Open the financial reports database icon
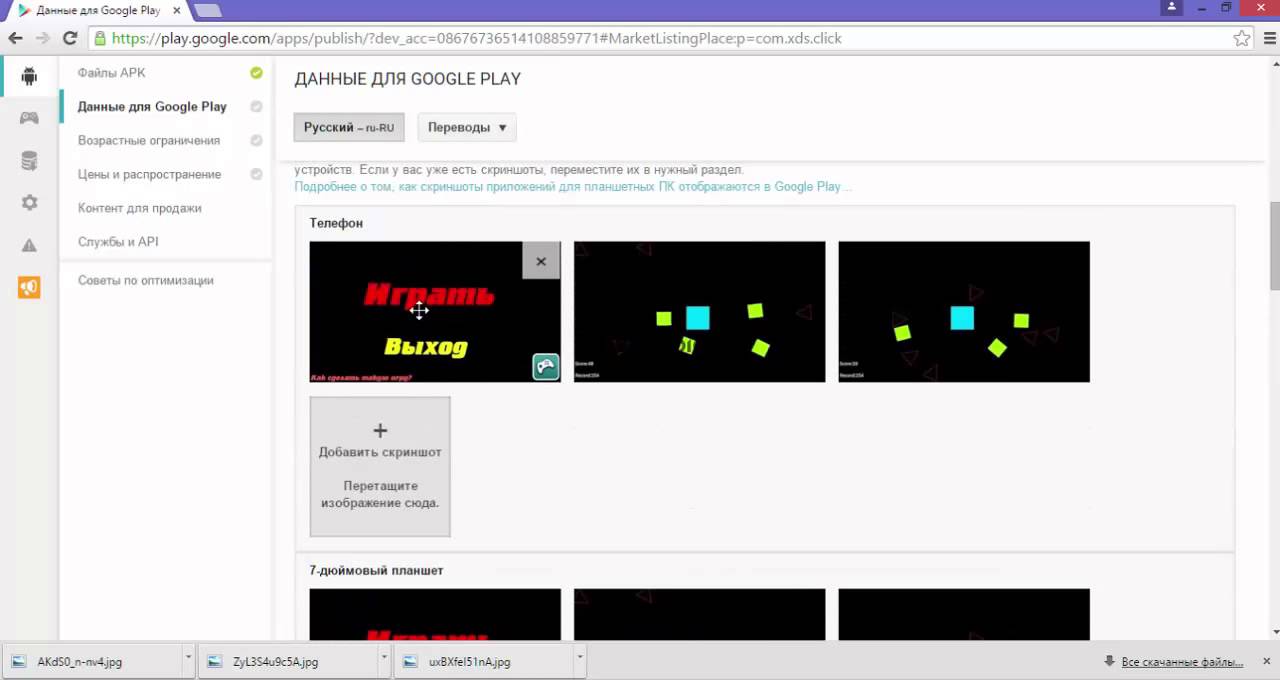 [29, 160]
